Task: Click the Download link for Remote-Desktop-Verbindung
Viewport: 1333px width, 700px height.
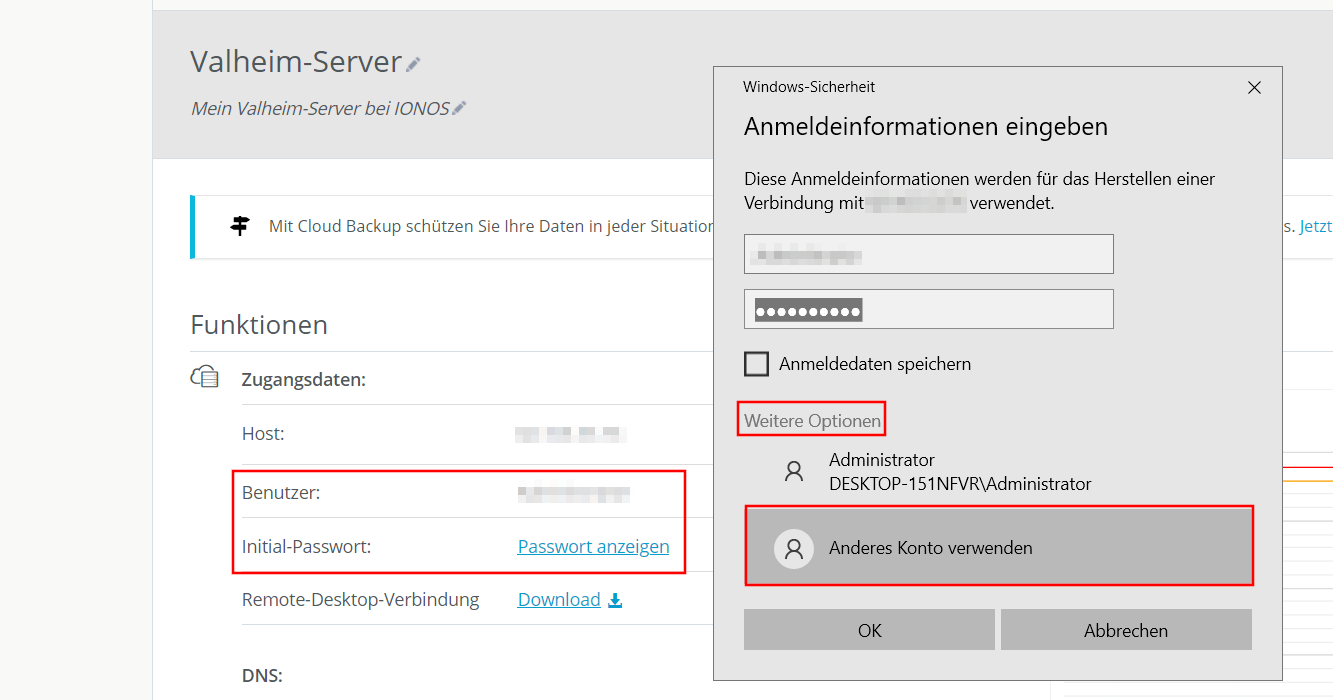Action: 559,600
